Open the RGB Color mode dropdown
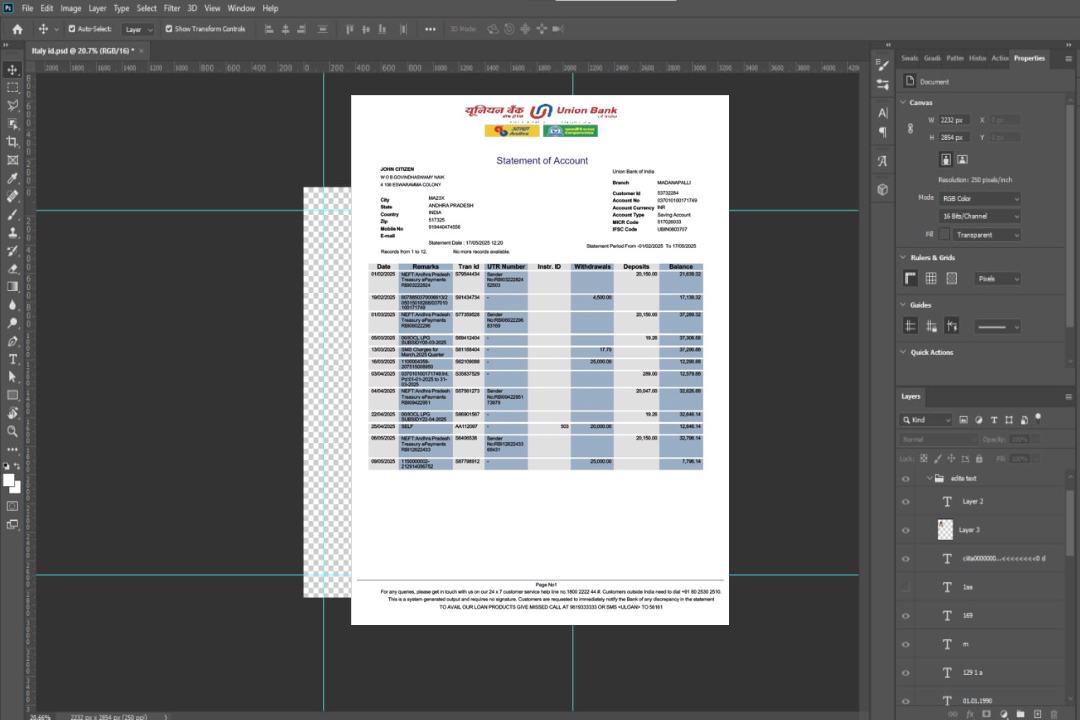The image size is (1080, 720). point(979,198)
